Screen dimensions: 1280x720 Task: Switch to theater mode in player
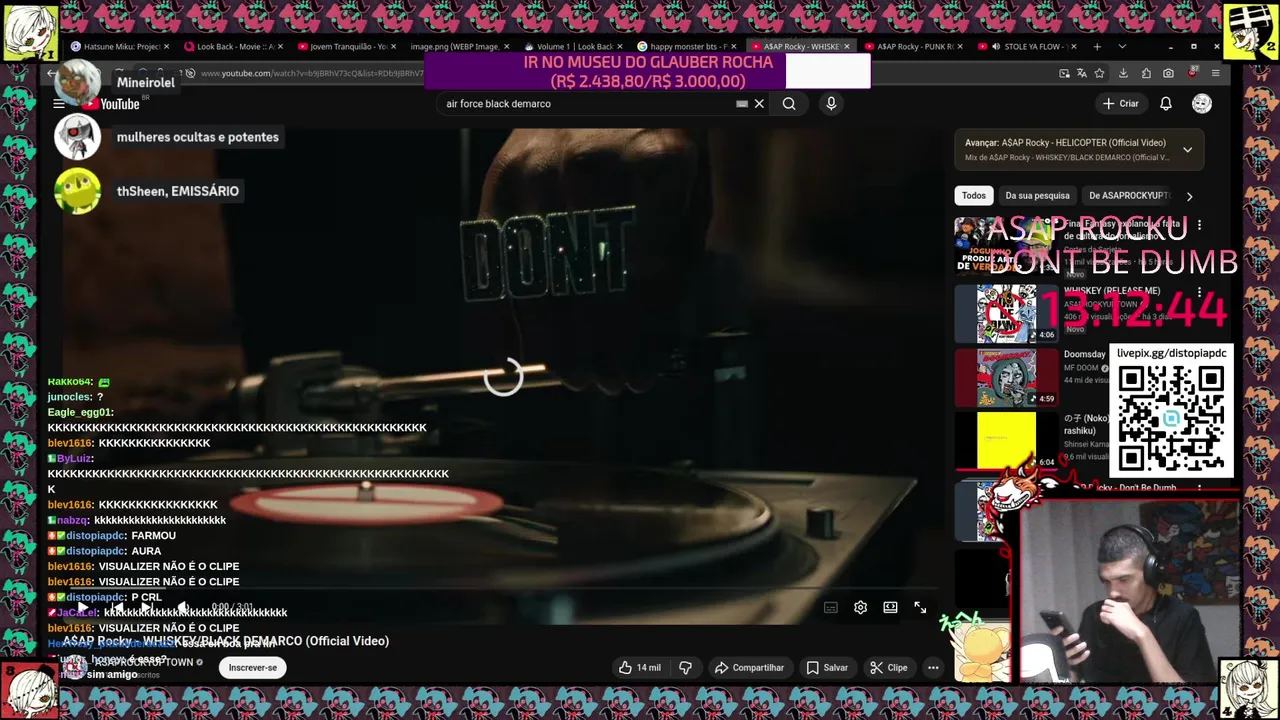pyautogui.click(x=890, y=607)
